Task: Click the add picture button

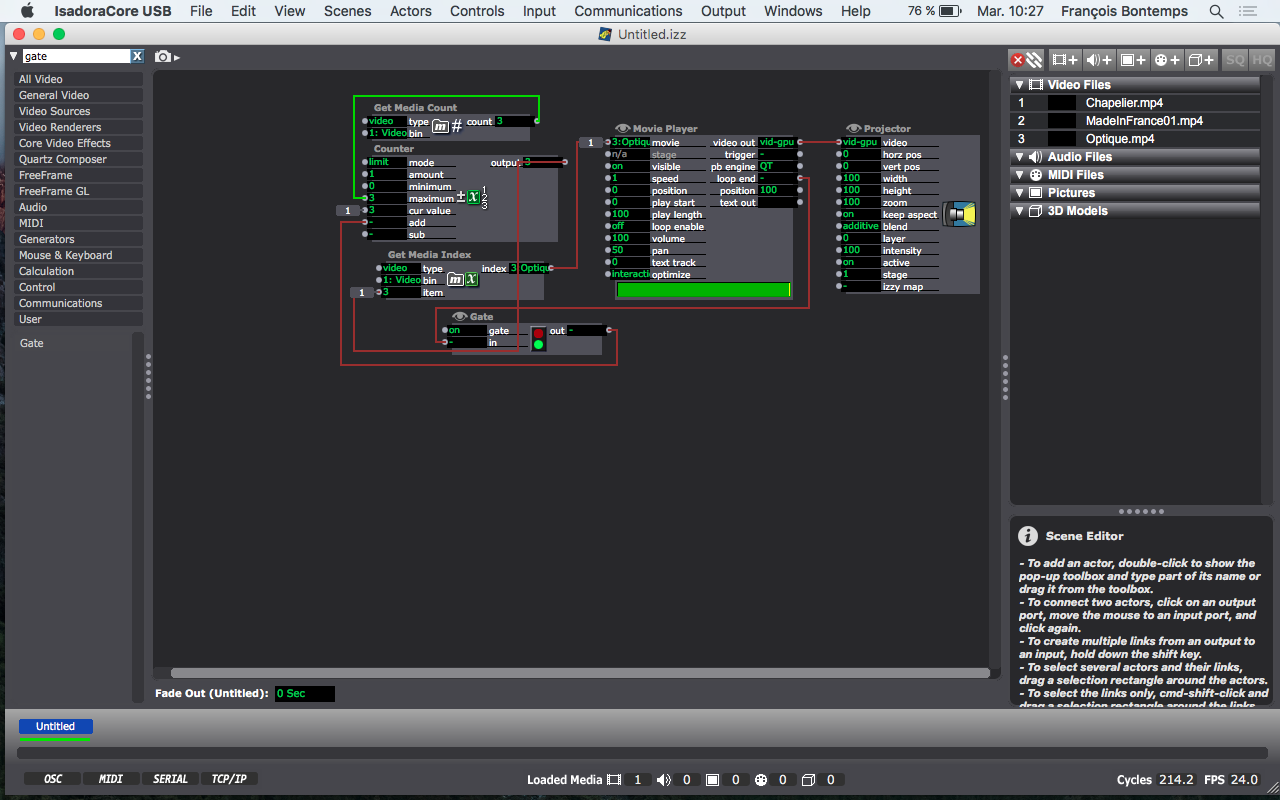Action: pyautogui.click(x=1133, y=60)
